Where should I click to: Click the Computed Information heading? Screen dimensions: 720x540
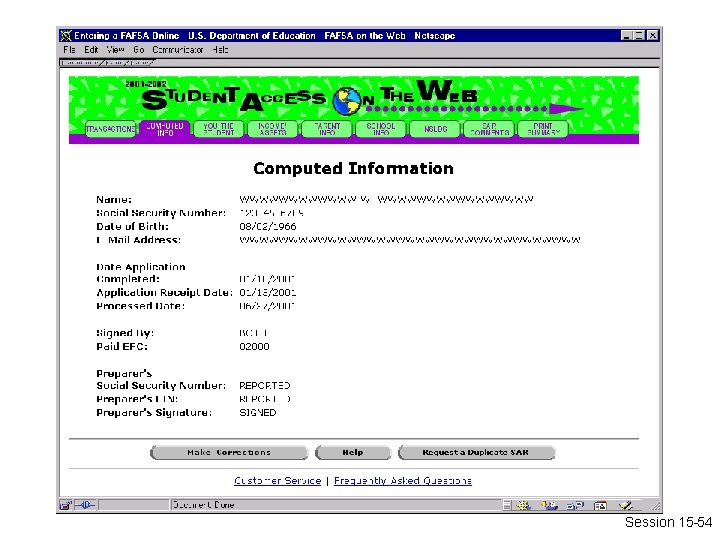pos(353,169)
